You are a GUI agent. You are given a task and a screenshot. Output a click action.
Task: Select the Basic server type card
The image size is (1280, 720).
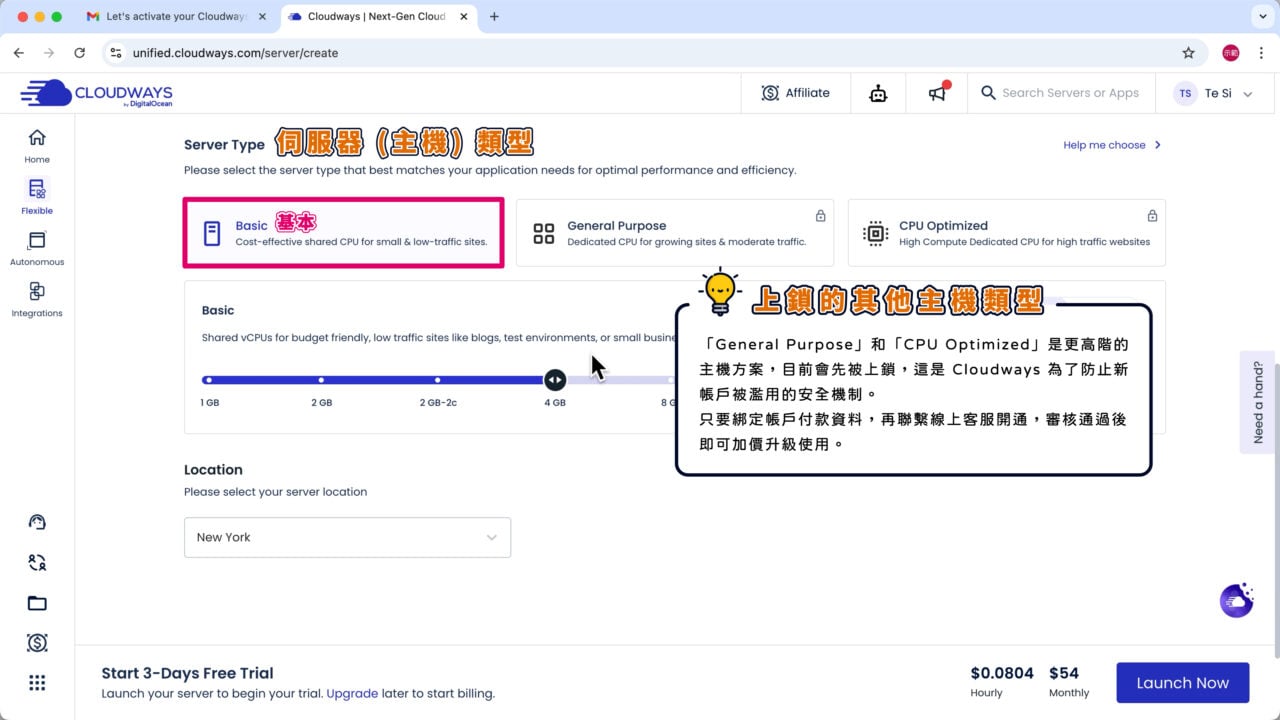point(343,233)
